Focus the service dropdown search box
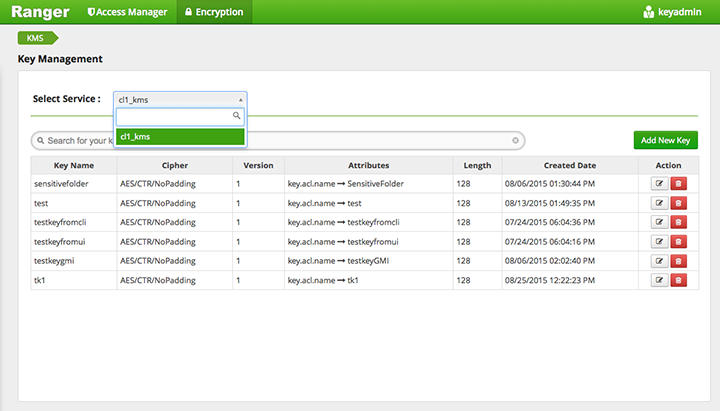This screenshot has height=411, width=720. (x=180, y=116)
